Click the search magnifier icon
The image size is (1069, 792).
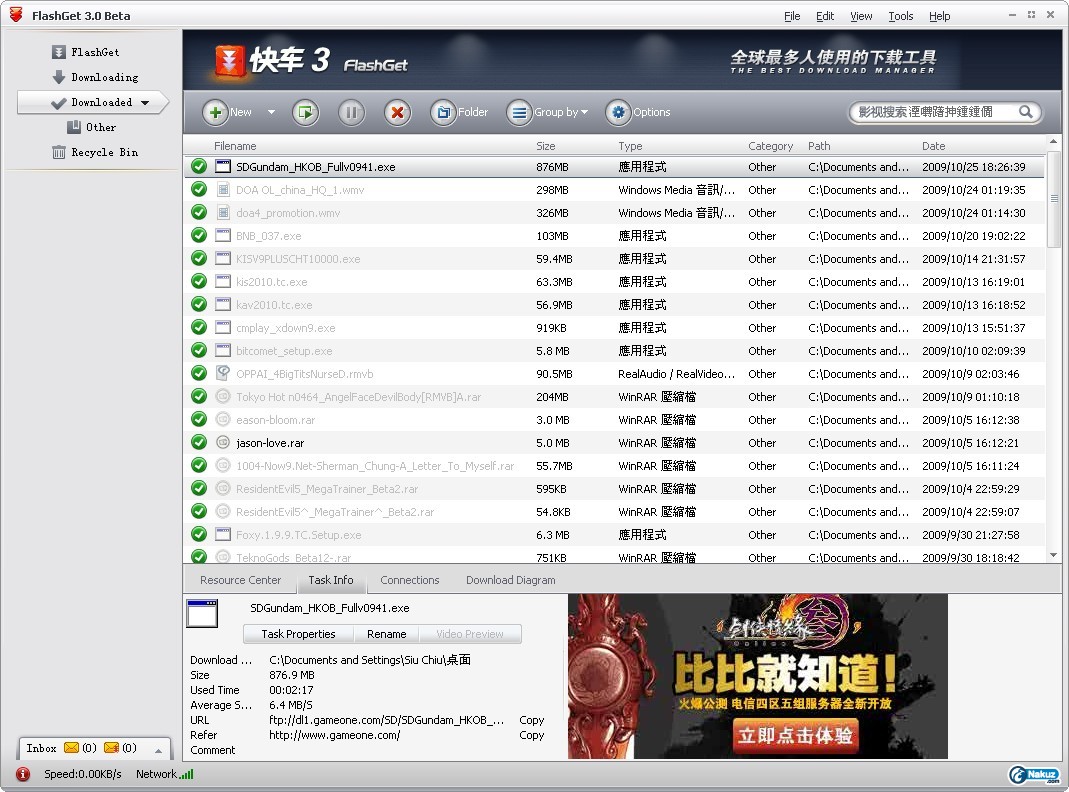[x=1025, y=112]
